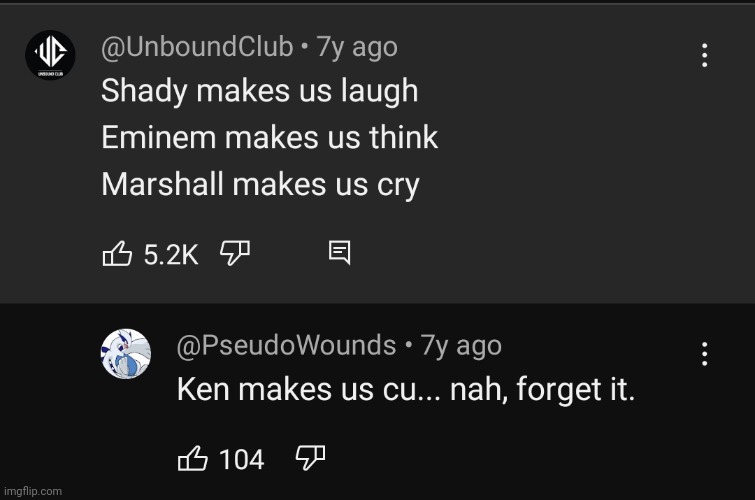
Task: Click the "Marshall makes us cry" line
Action: [260, 185]
